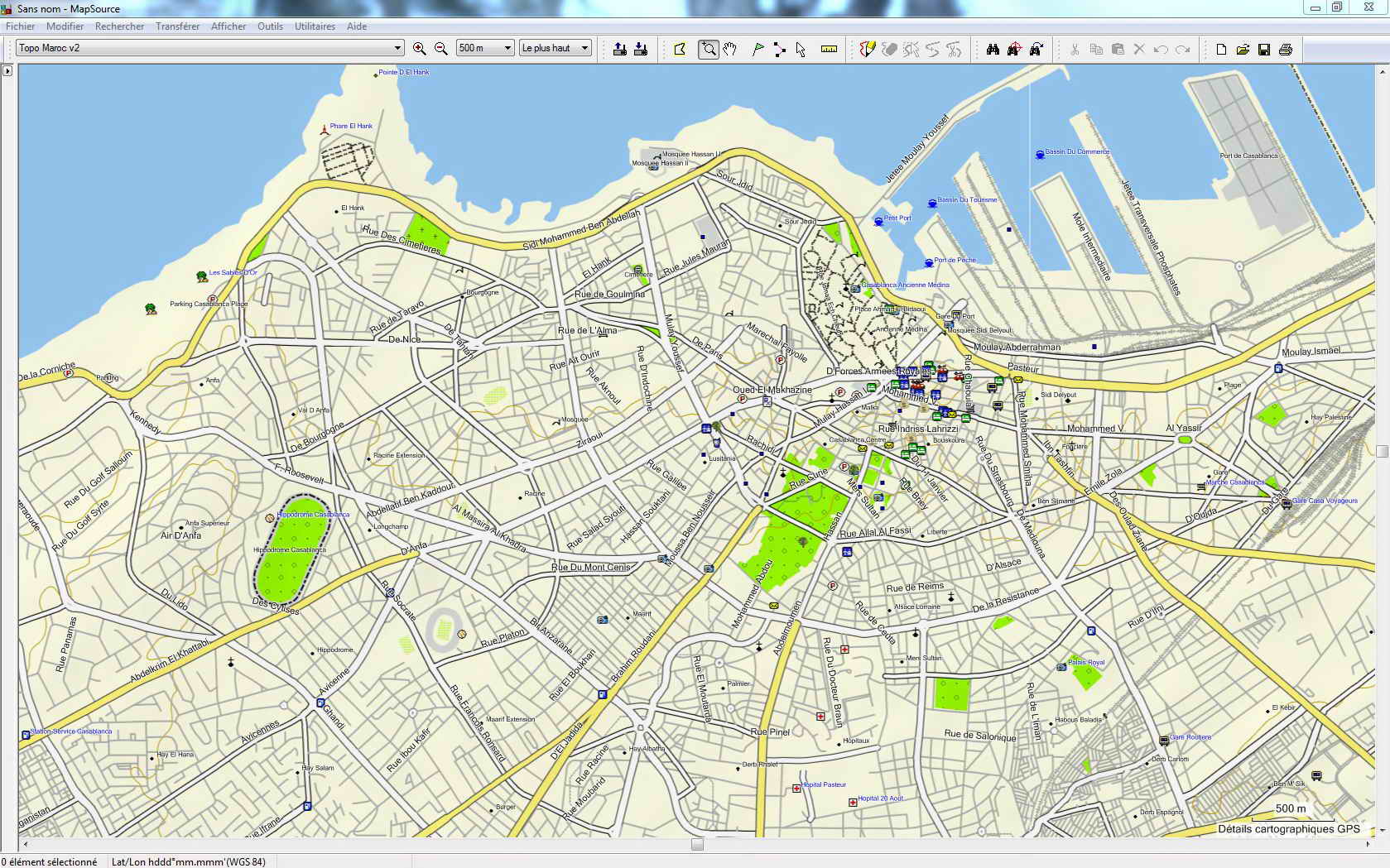Click the 'Hopital Pasteur' map label

[x=824, y=784]
